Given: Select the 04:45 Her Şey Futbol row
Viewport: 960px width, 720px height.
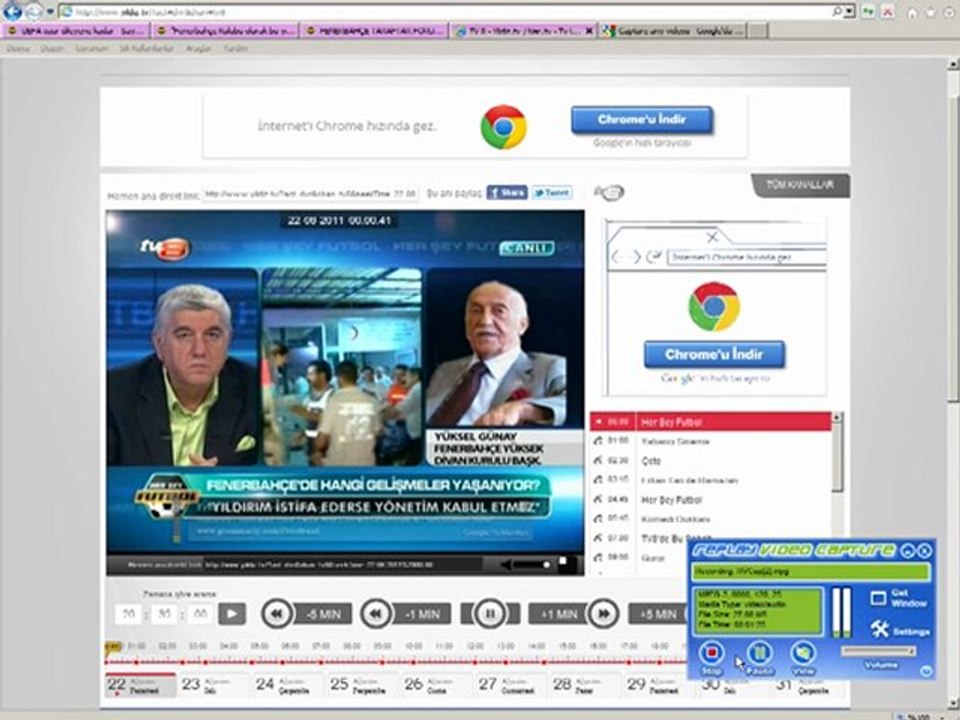Looking at the screenshot, I should 710,500.
